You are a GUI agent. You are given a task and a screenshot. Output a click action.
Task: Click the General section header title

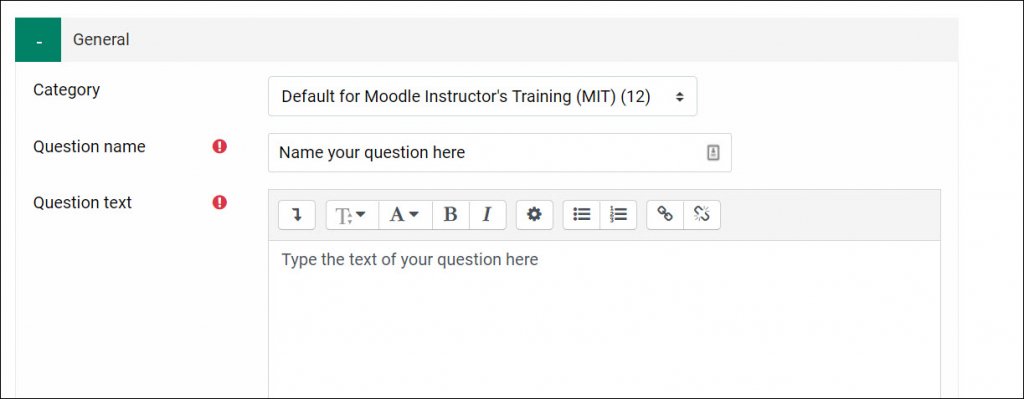[x=101, y=40]
